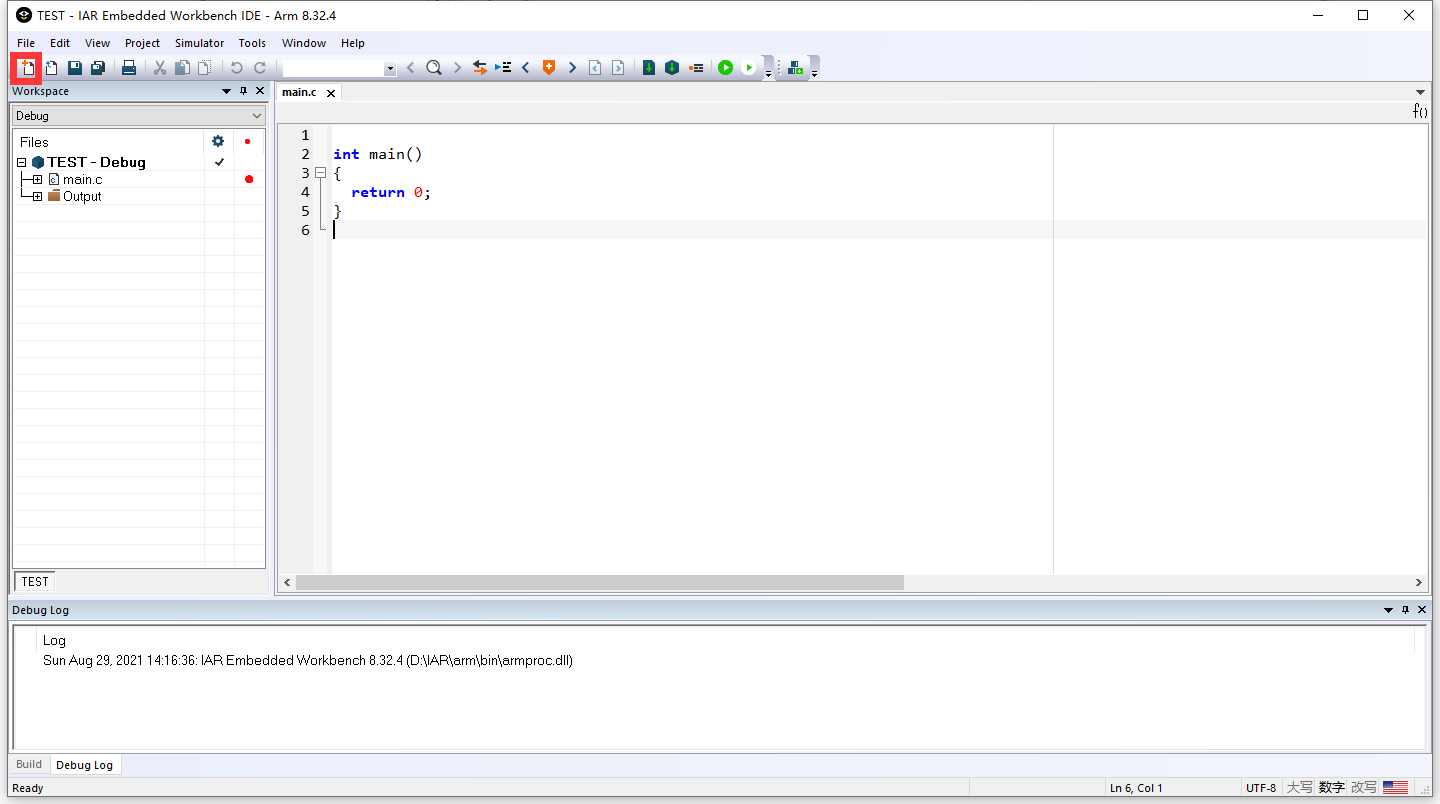Click the flag icon in status bar
The image size is (1440, 804).
[x=1395, y=788]
